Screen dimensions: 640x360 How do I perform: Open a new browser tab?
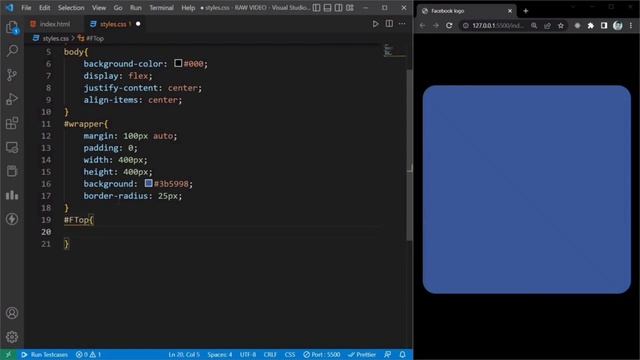click(526, 11)
